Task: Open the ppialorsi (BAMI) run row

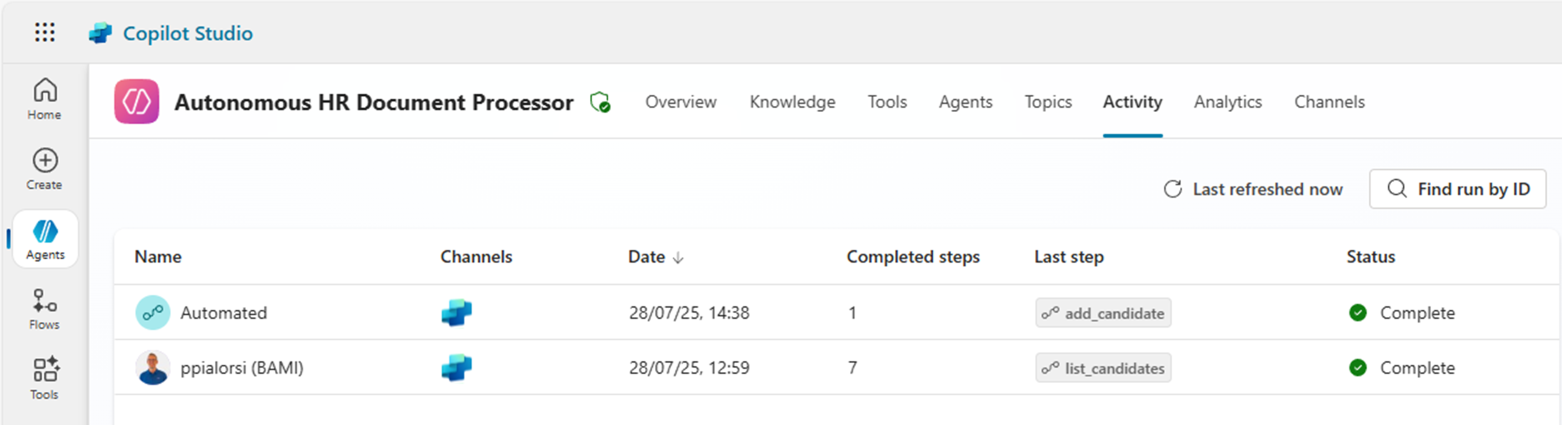Action: pyautogui.click(x=836, y=368)
